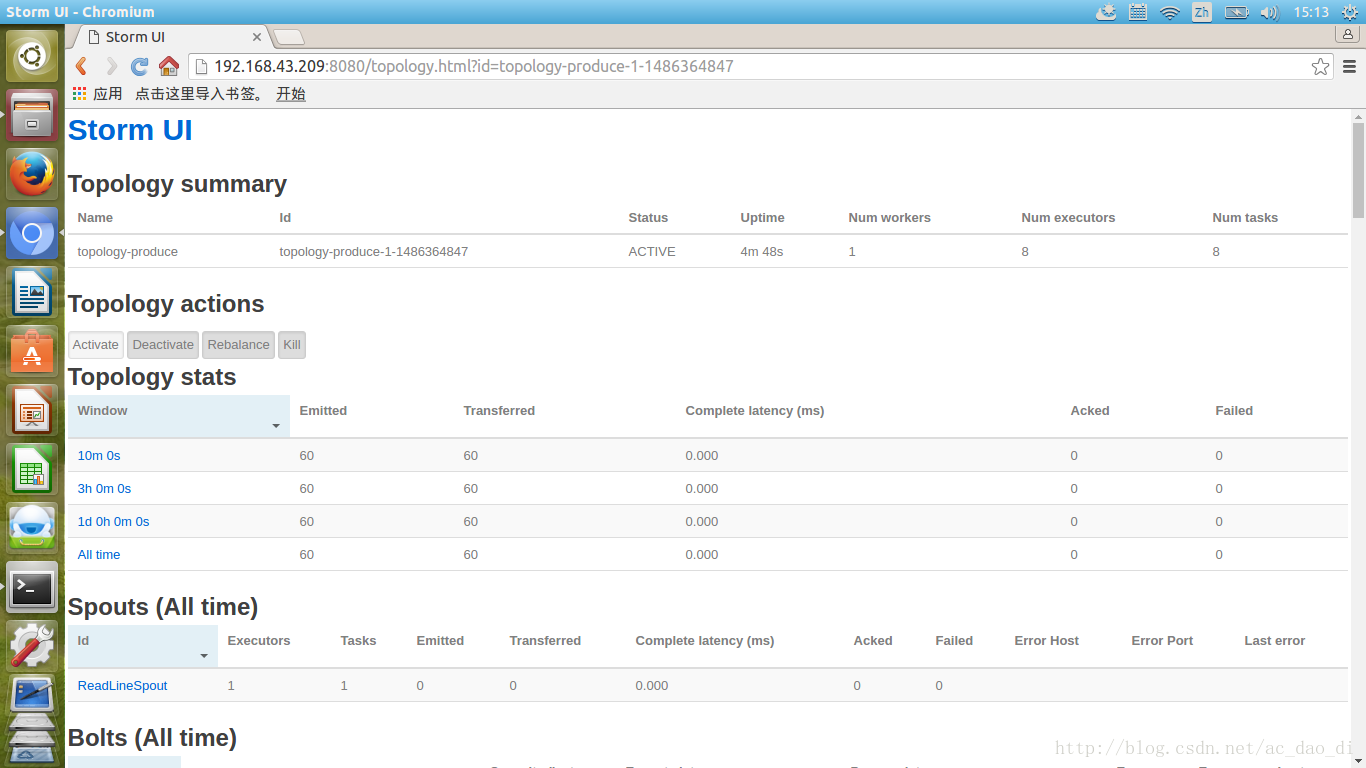Open LibreOffice Impress from the dock

pyautogui.click(x=32, y=410)
